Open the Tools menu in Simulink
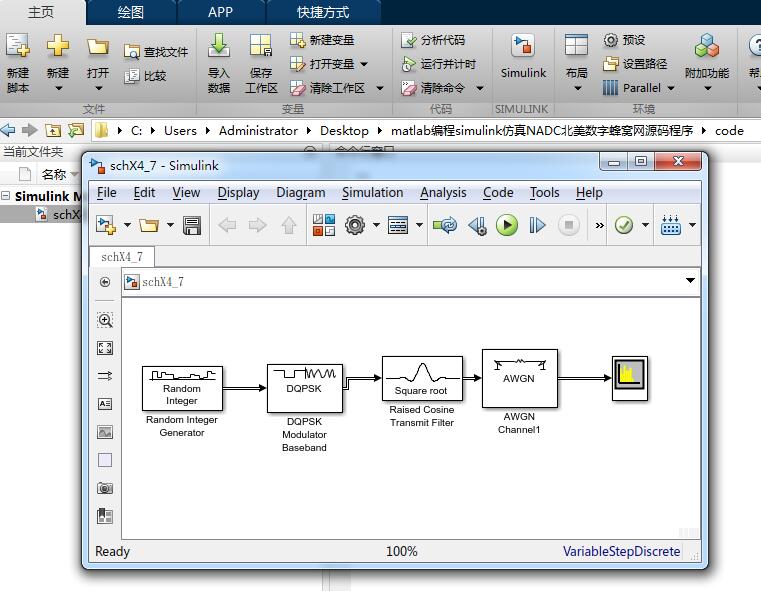Screen dimensions: 761x591 [x=545, y=193]
